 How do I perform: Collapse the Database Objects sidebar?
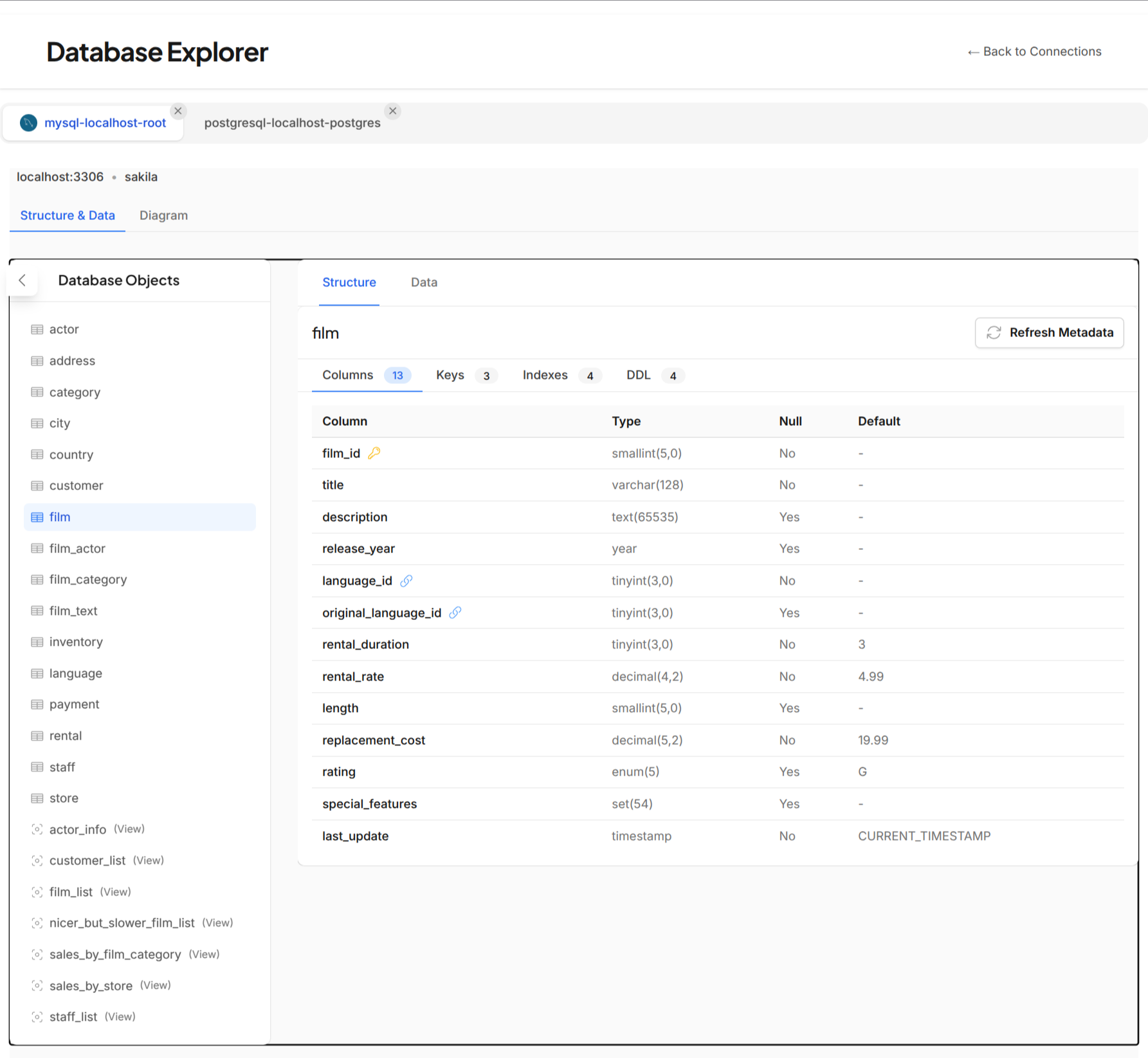pyautogui.click(x=23, y=280)
